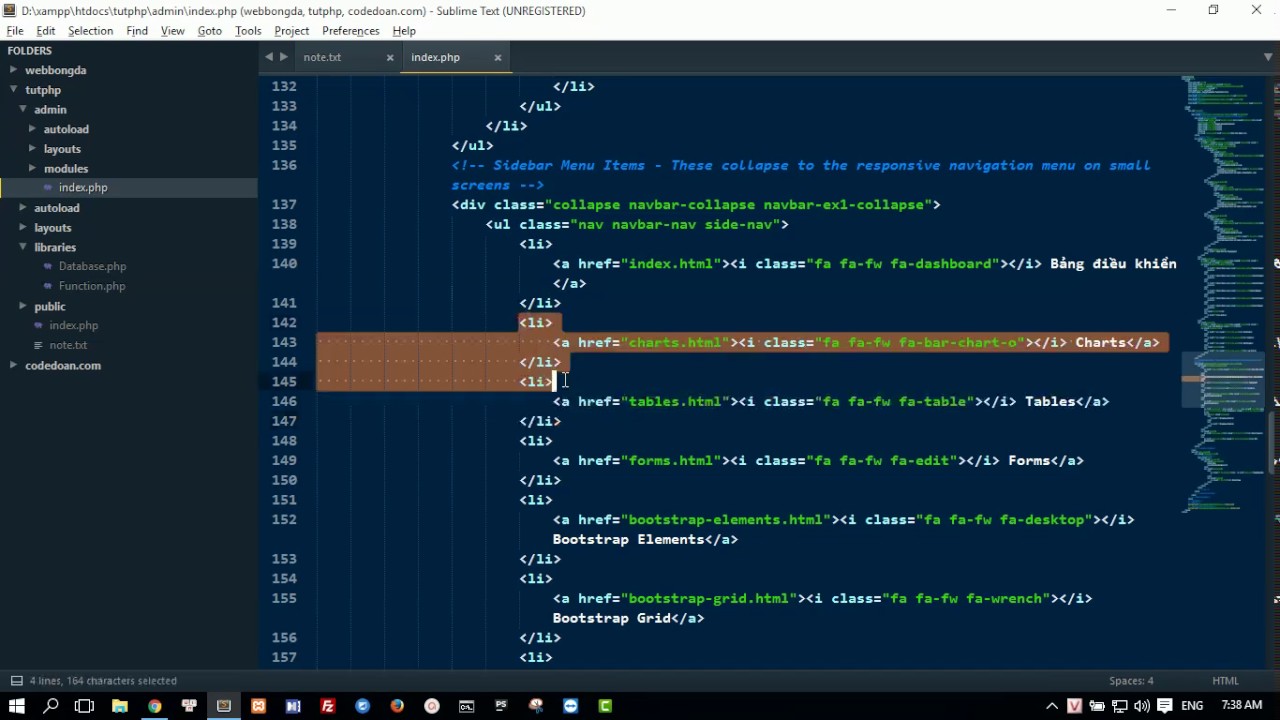This screenshot has width=1280, height=720.
Task: Open the Goto menu
Action: 210,31
